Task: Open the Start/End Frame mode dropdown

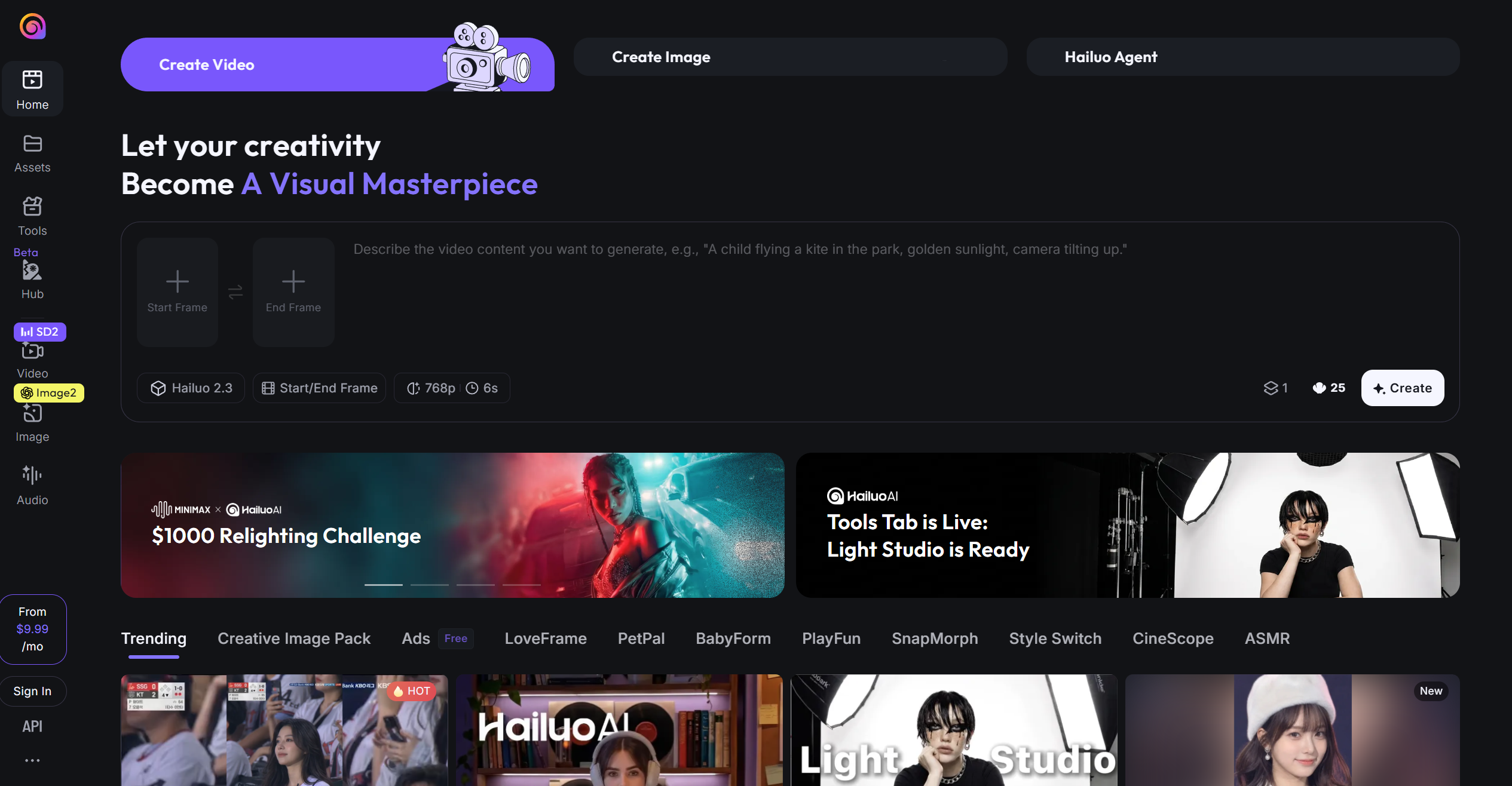Action: (x=319, y=388)
